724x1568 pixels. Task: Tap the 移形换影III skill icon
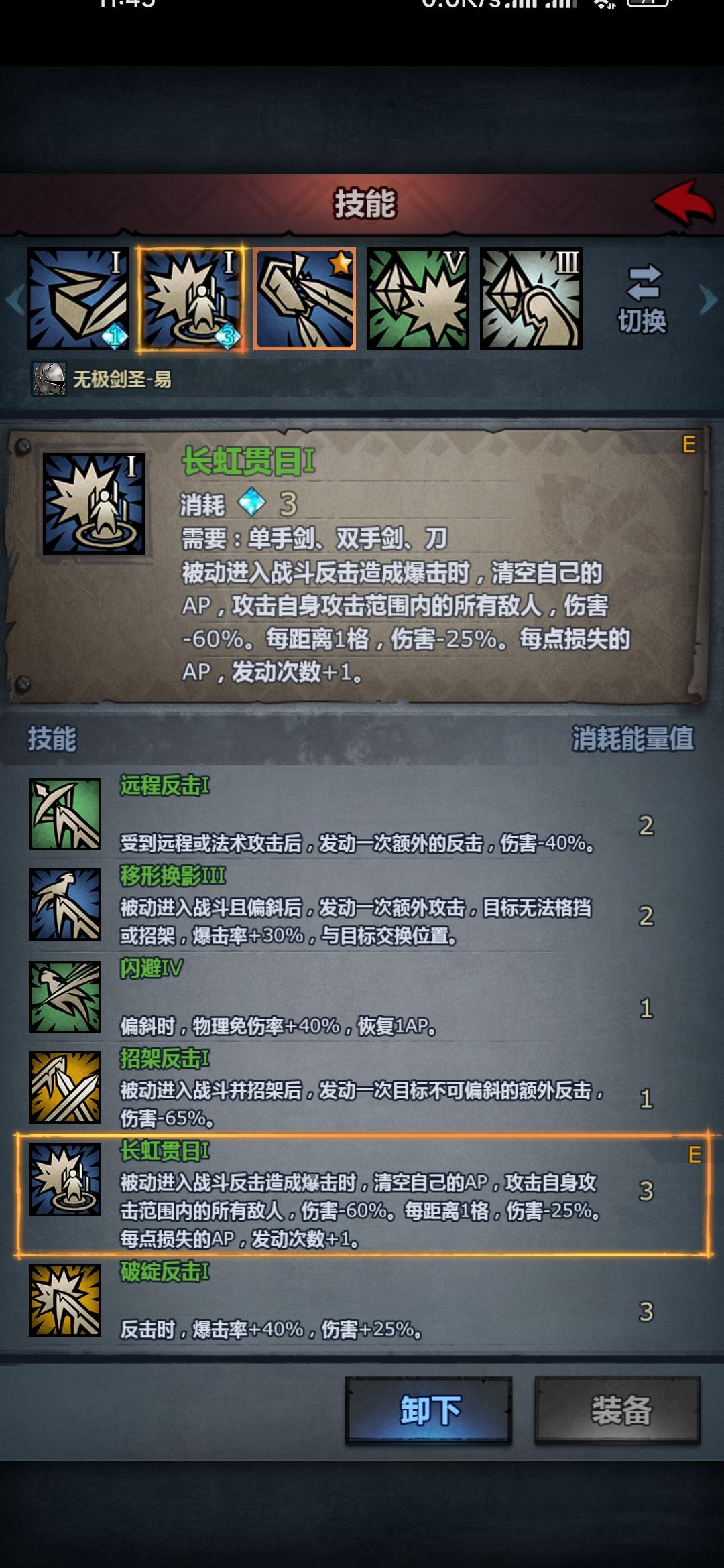[x=65, y=905]
